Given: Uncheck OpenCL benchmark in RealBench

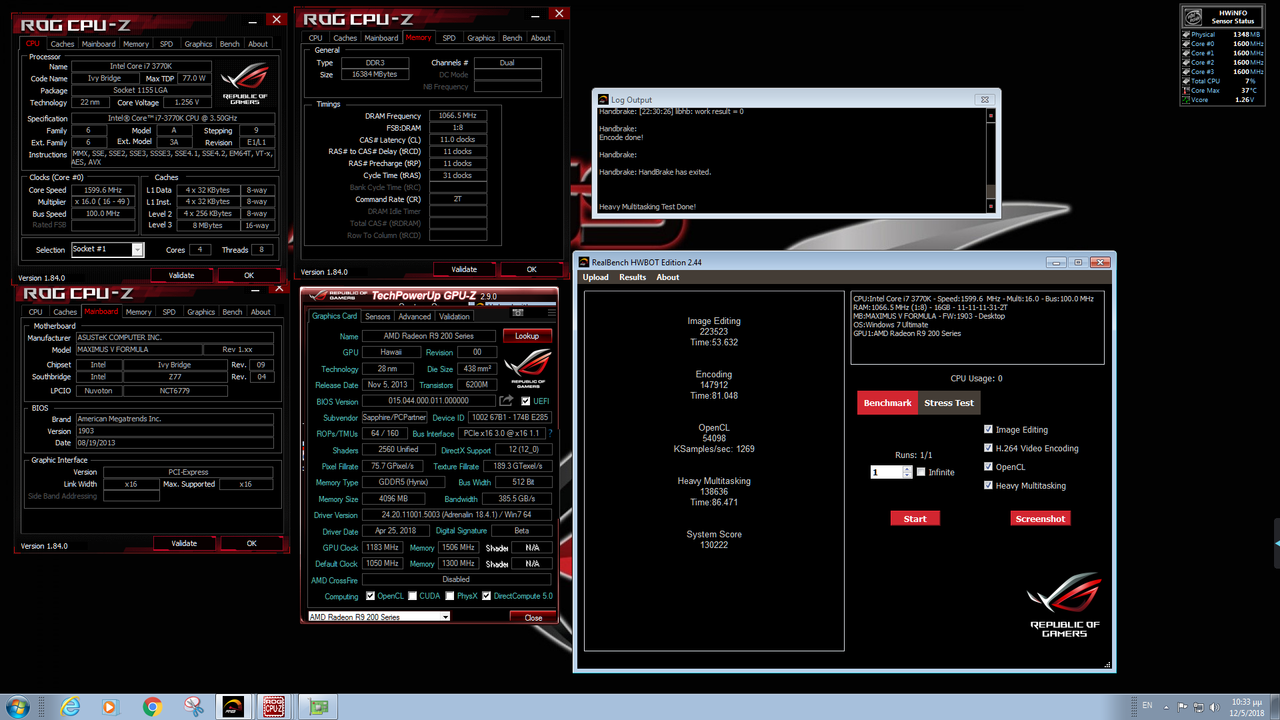Looking at the screenshot, I should 988,466.
